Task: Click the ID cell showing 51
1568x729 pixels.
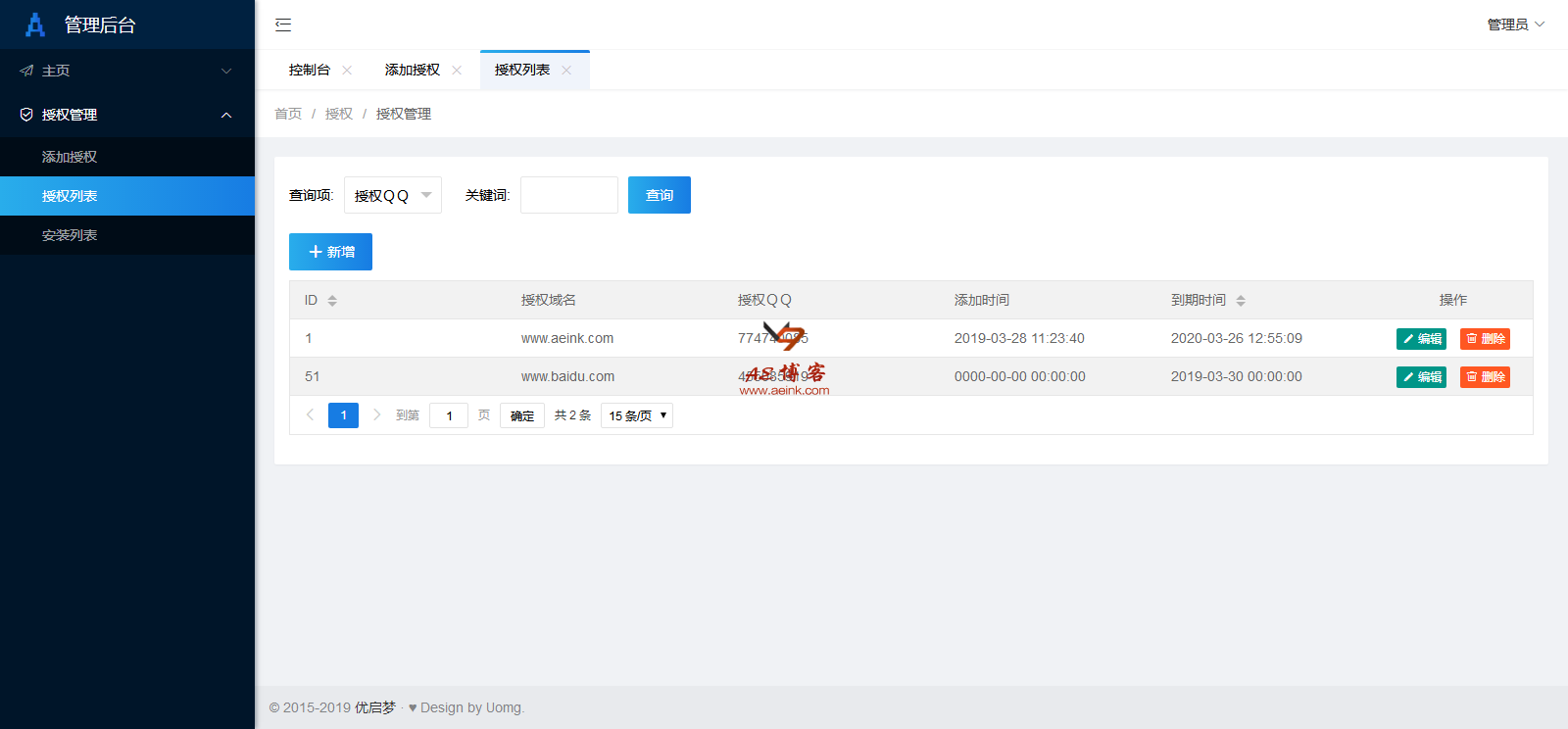Action: click(x=313, y=376)
